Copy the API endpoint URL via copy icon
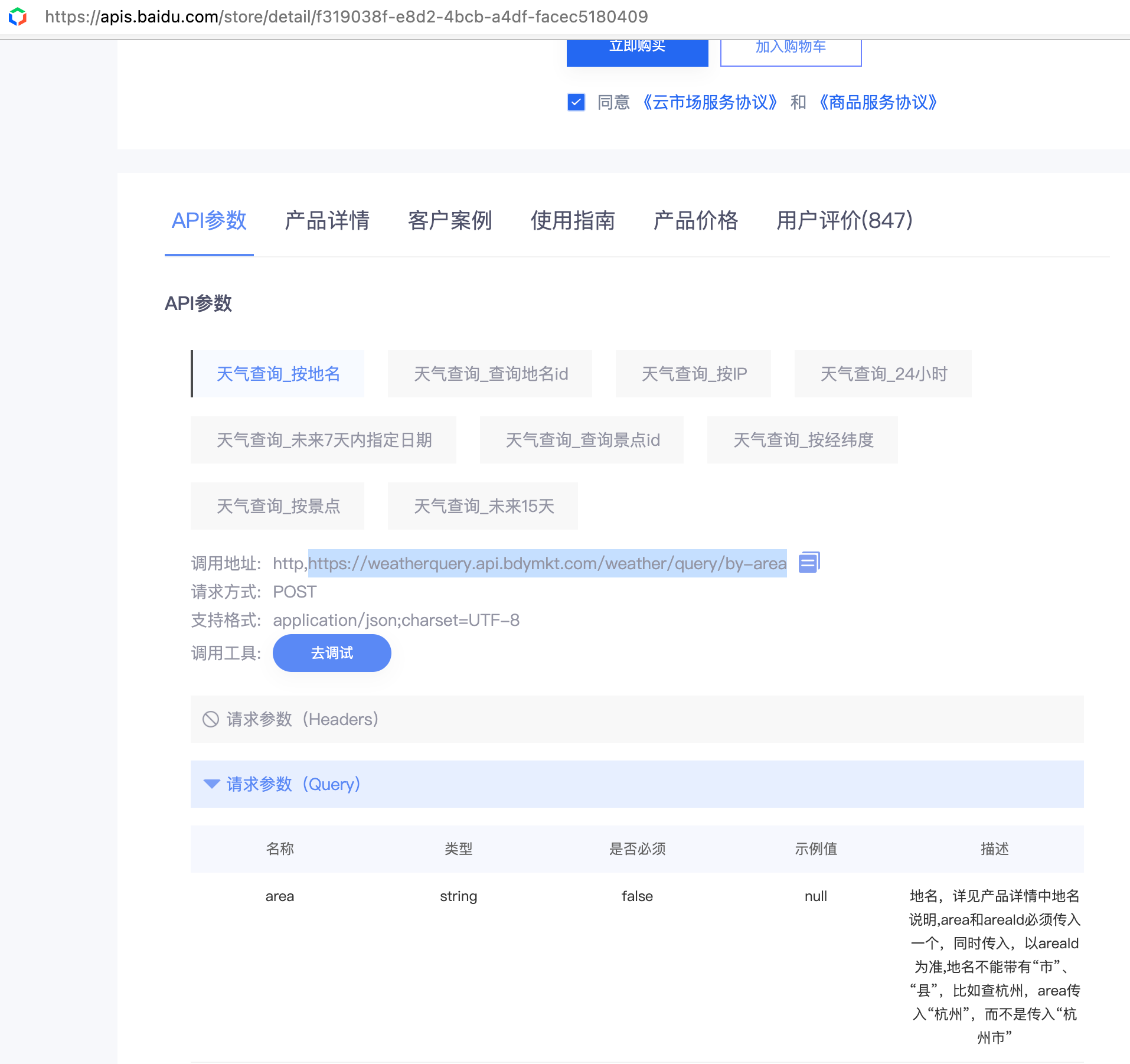1130x1064 pixels. click(x=809, y=563)
